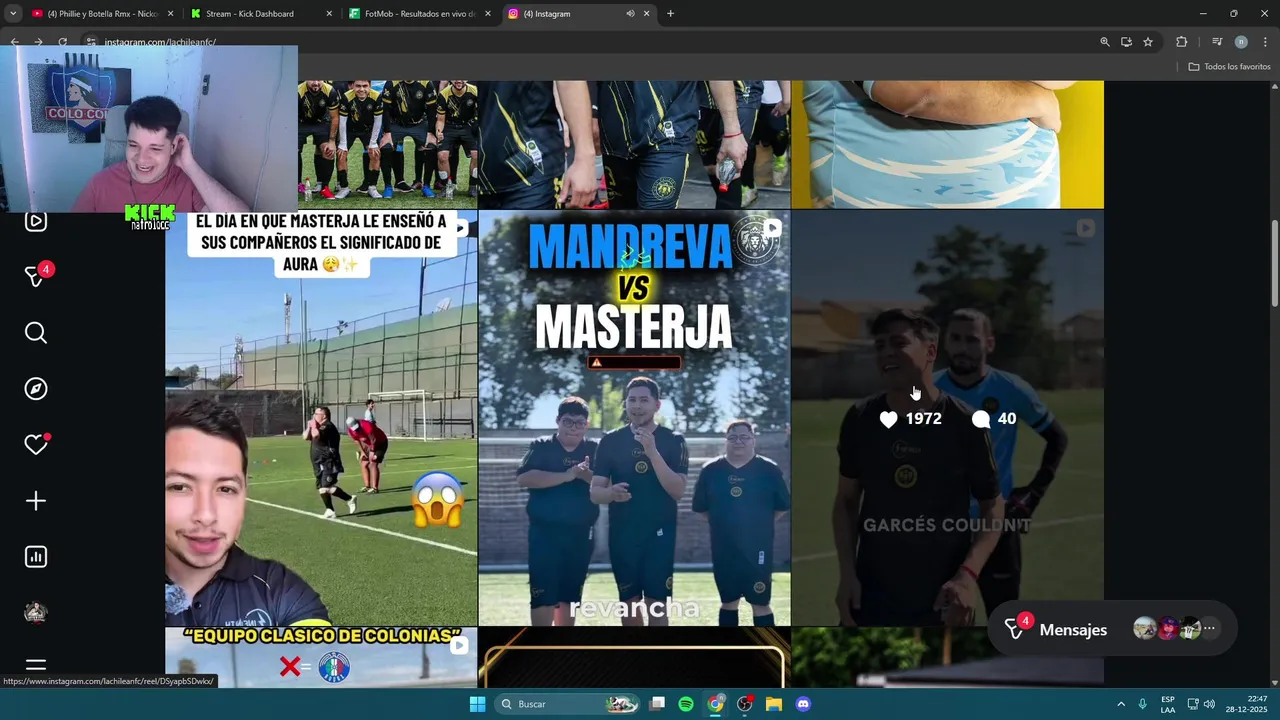Switch to the FotMob results tab

418,14
